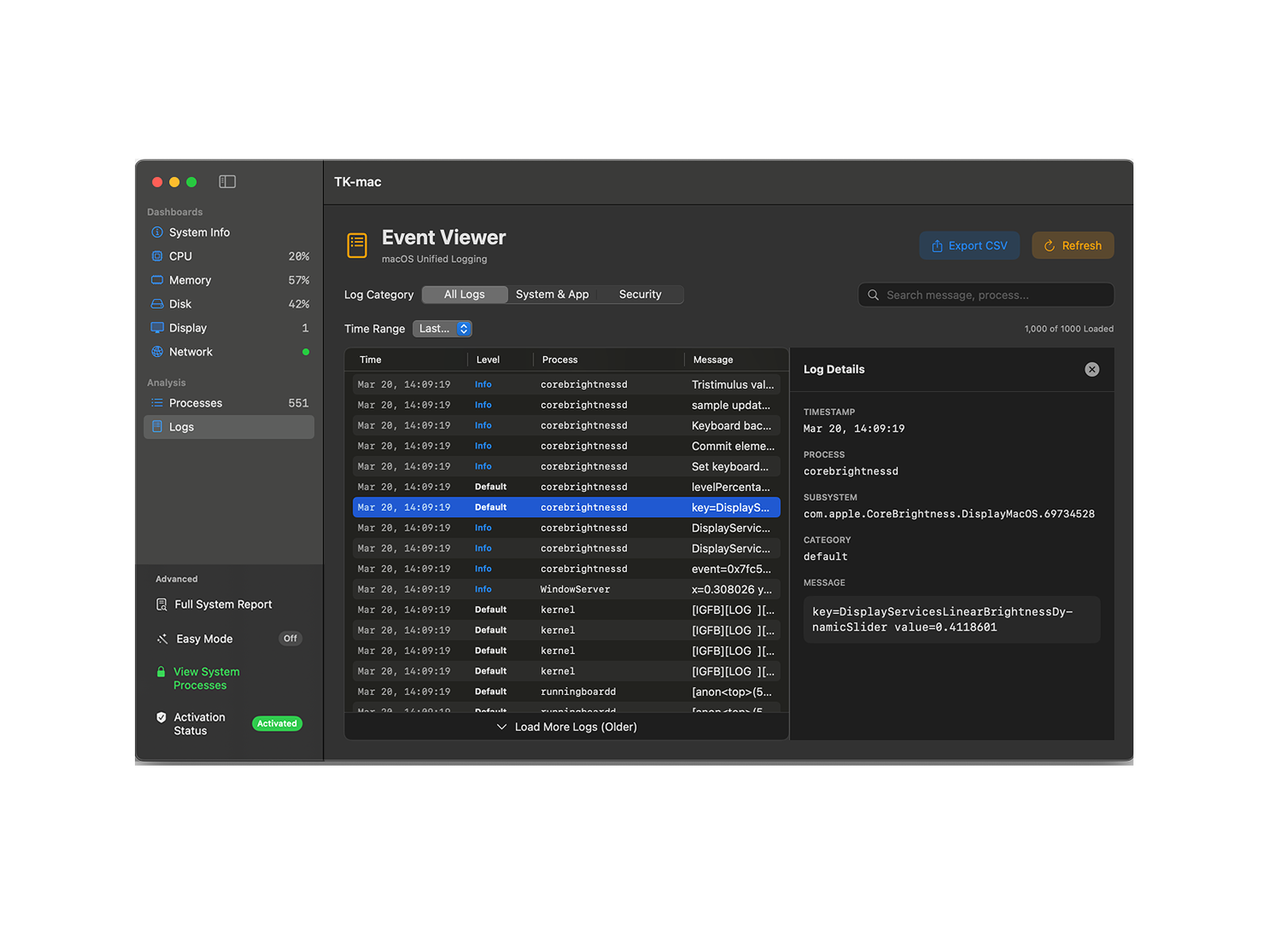Click the Event Viewer orange icon
This screenshot has width=1270, height=952.
[357, 246]
